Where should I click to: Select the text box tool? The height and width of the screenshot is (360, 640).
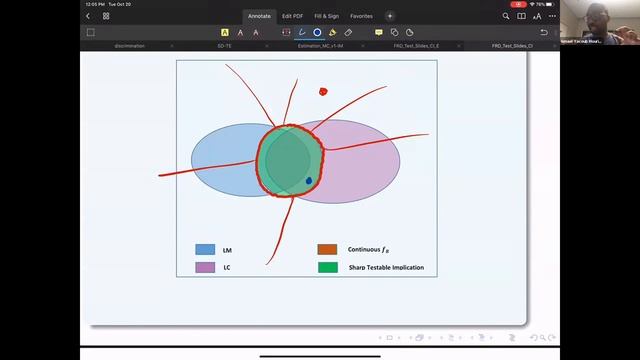286,32
